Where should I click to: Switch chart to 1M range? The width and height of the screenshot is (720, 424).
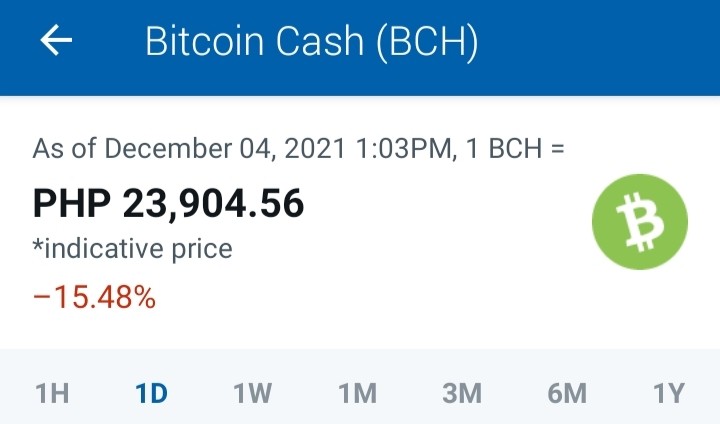(358, 394)
